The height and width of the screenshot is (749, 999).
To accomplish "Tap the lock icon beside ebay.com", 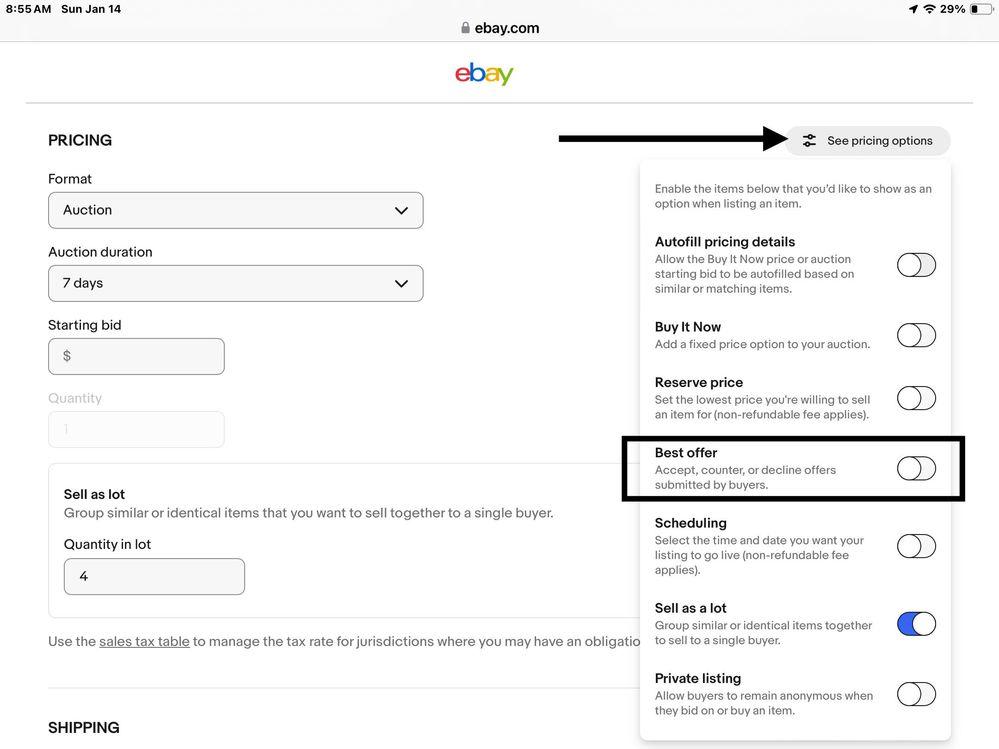I will pos(465,28).
